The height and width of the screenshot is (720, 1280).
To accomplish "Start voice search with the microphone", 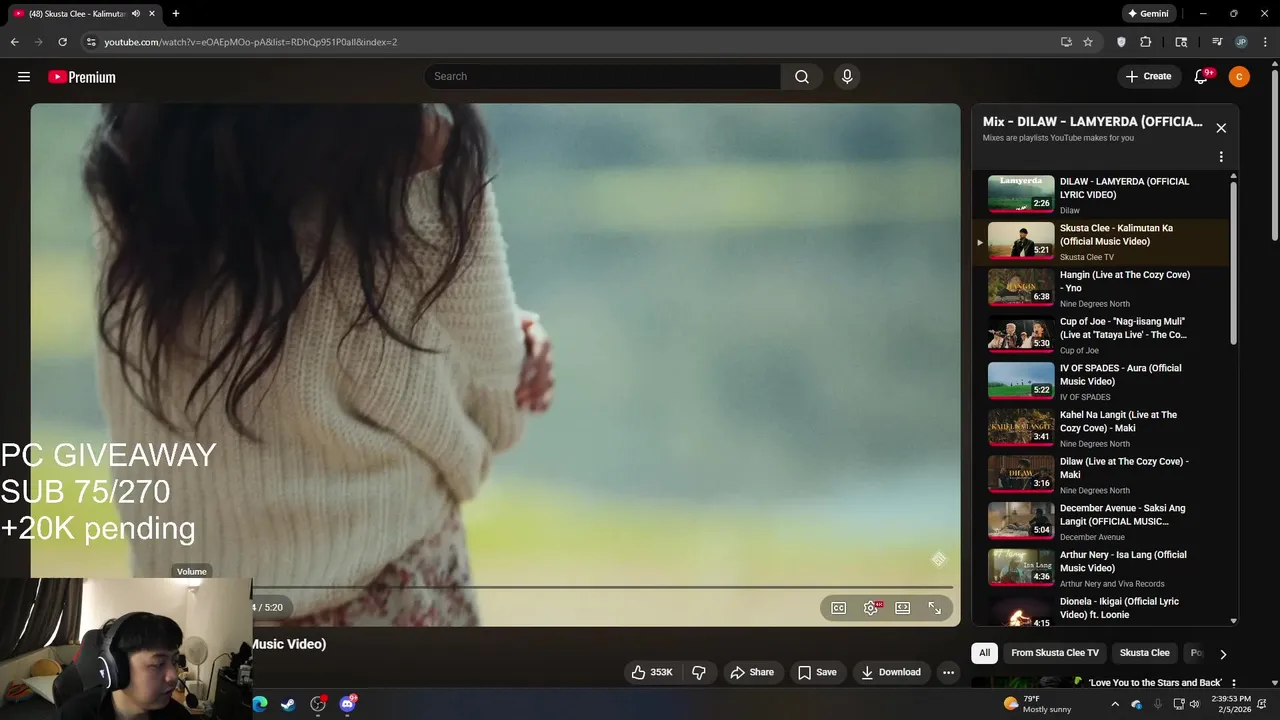I will tap(847, 77).
